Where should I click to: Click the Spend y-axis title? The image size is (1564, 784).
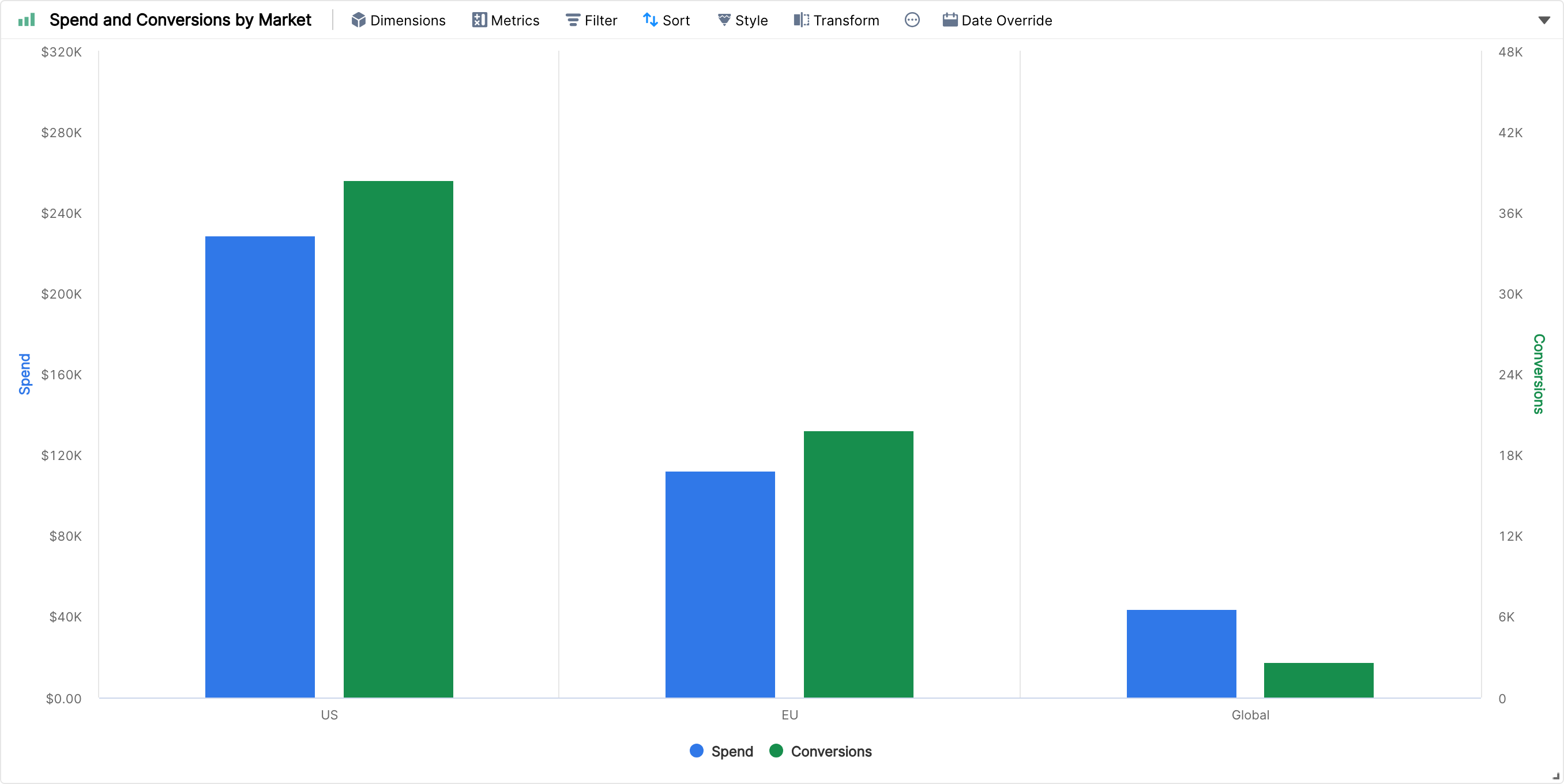[x=24, y=374]
